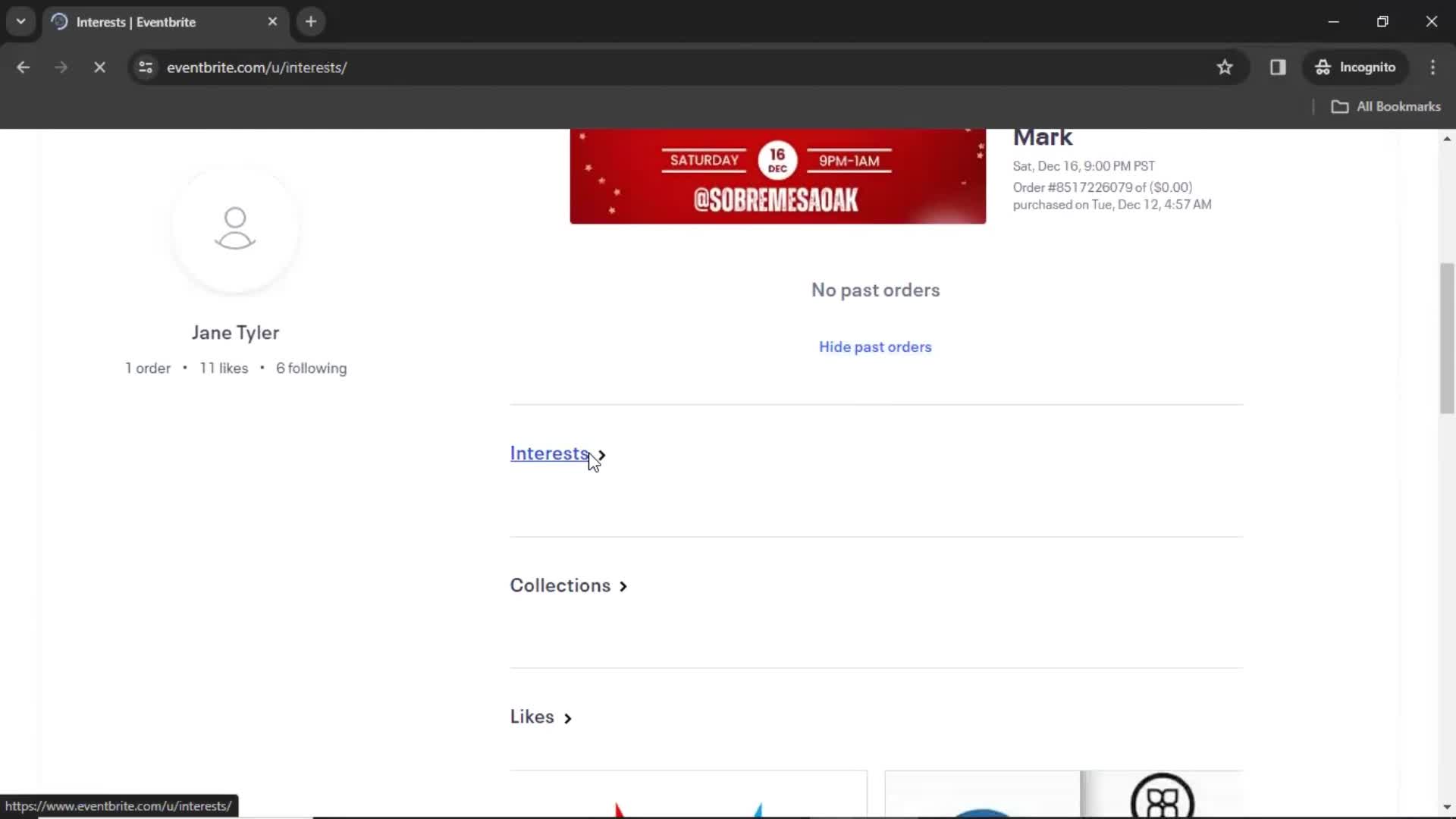
Task: Click the Incognito mode icon
Action: (1323, 67)
